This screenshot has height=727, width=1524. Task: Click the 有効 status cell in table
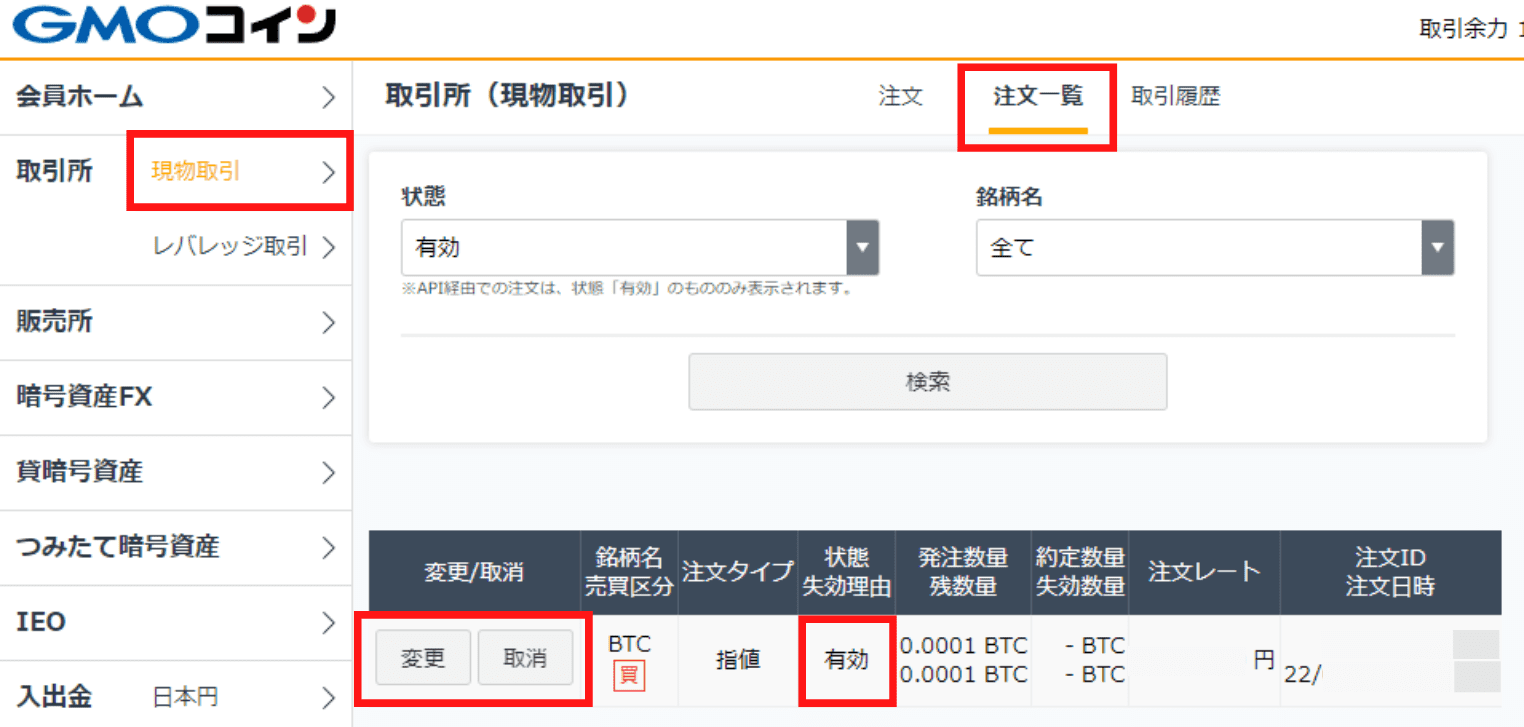846,659
